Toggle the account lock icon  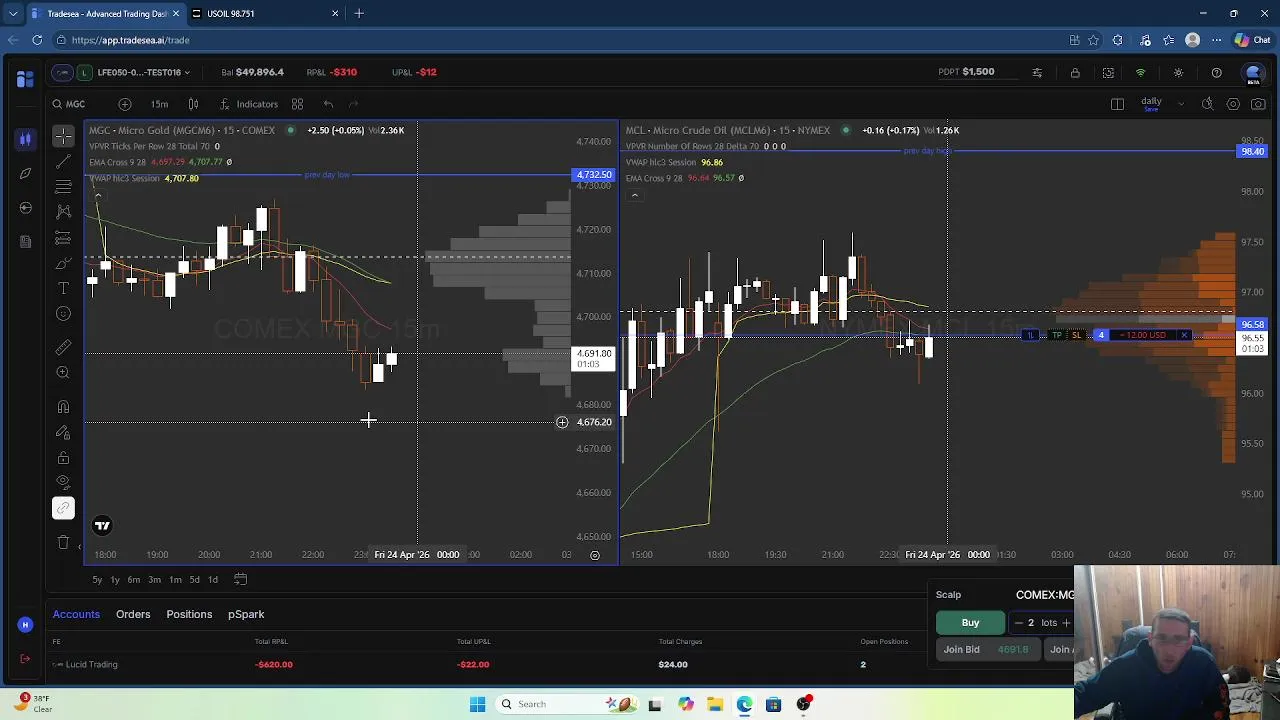(1075, 72)
